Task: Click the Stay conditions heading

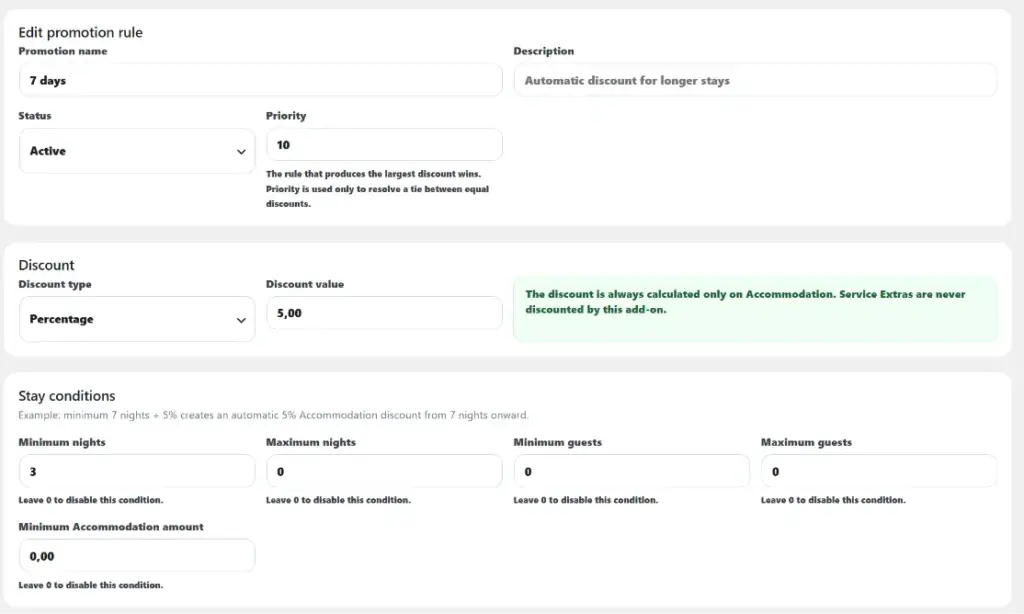Action: [67, 396]
